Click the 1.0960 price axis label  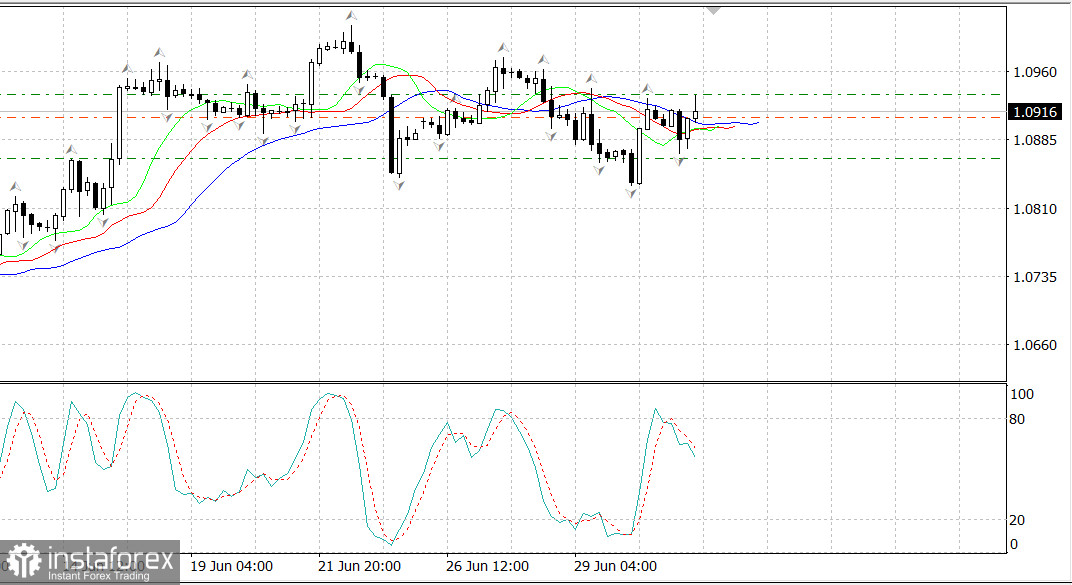(1033, 72)
